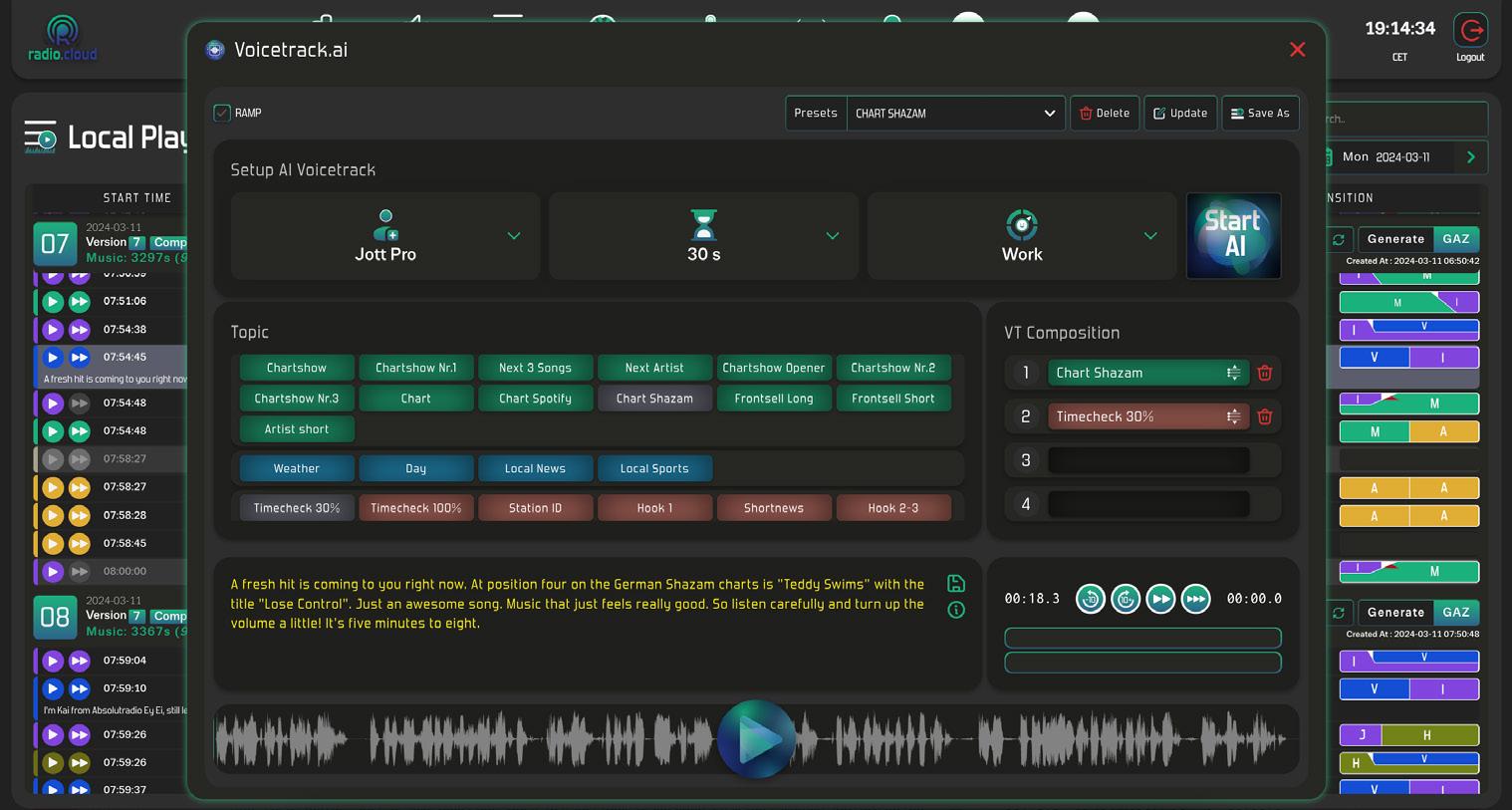Select the V I transition block for 07:54:45

point(1409,358)
